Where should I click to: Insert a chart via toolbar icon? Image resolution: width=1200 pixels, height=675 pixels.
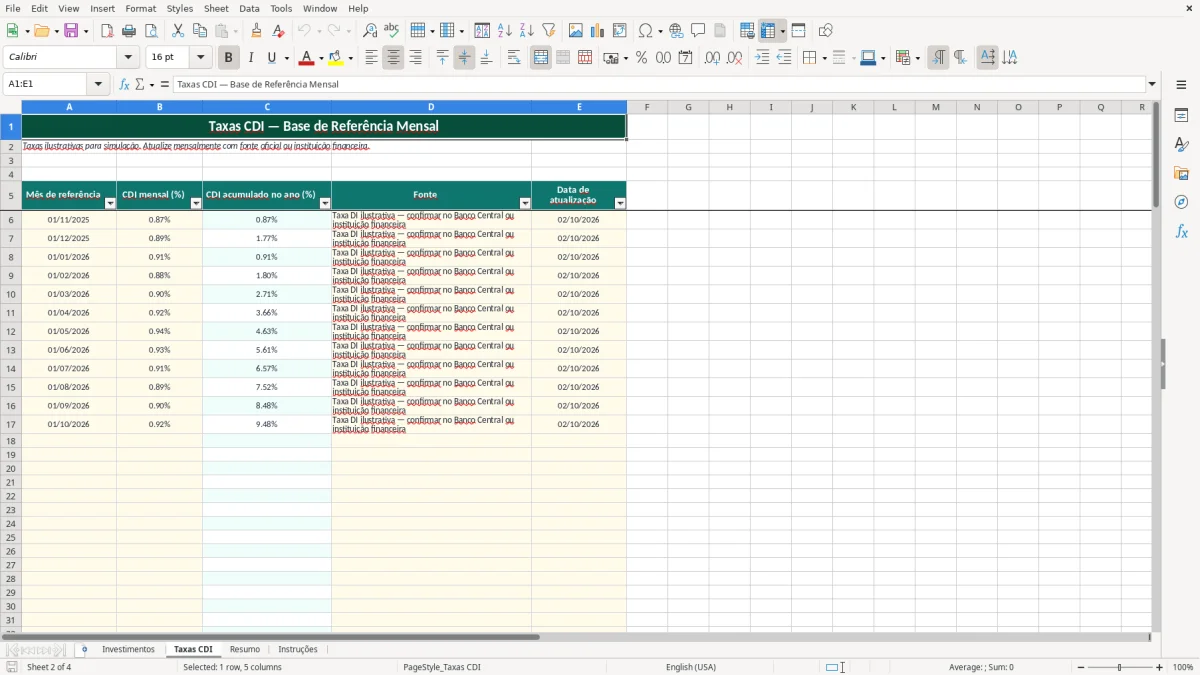tap(598, 31)
